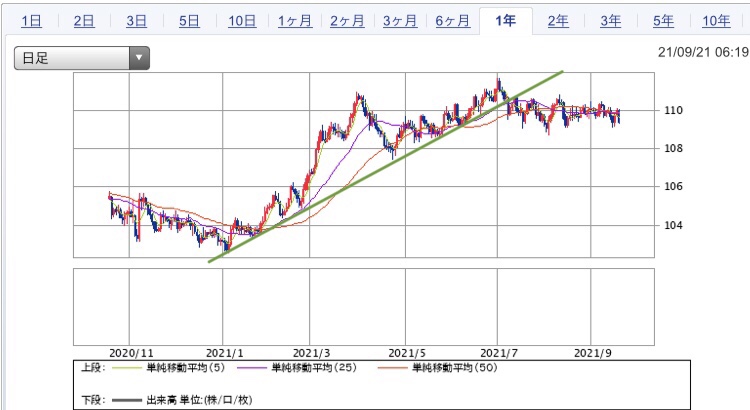The width and height of the screenshot is (750, 410).
Task: Open the 10日 chart range tab
Action: tap(242, 21)
